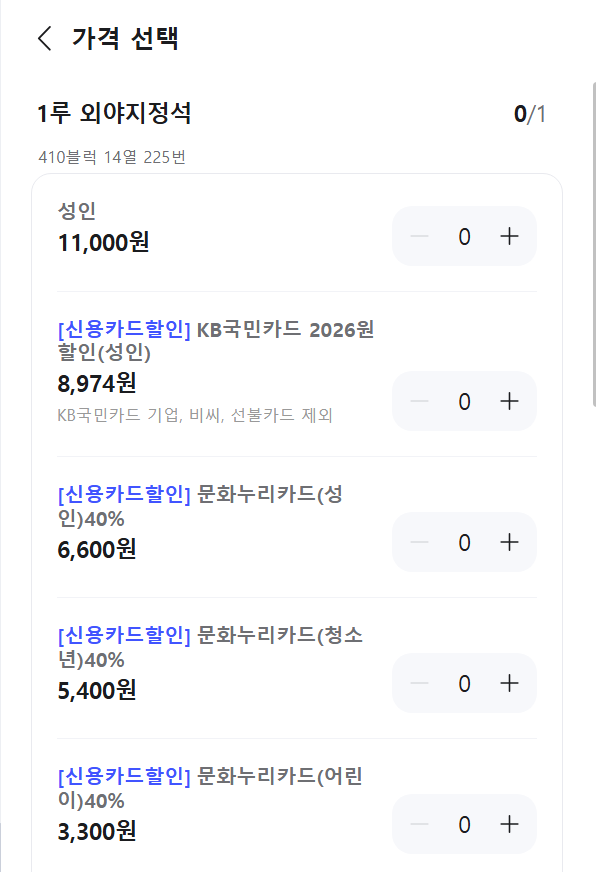Add one KB국민카드 2026원 할인 ticket

click(509, 401)
